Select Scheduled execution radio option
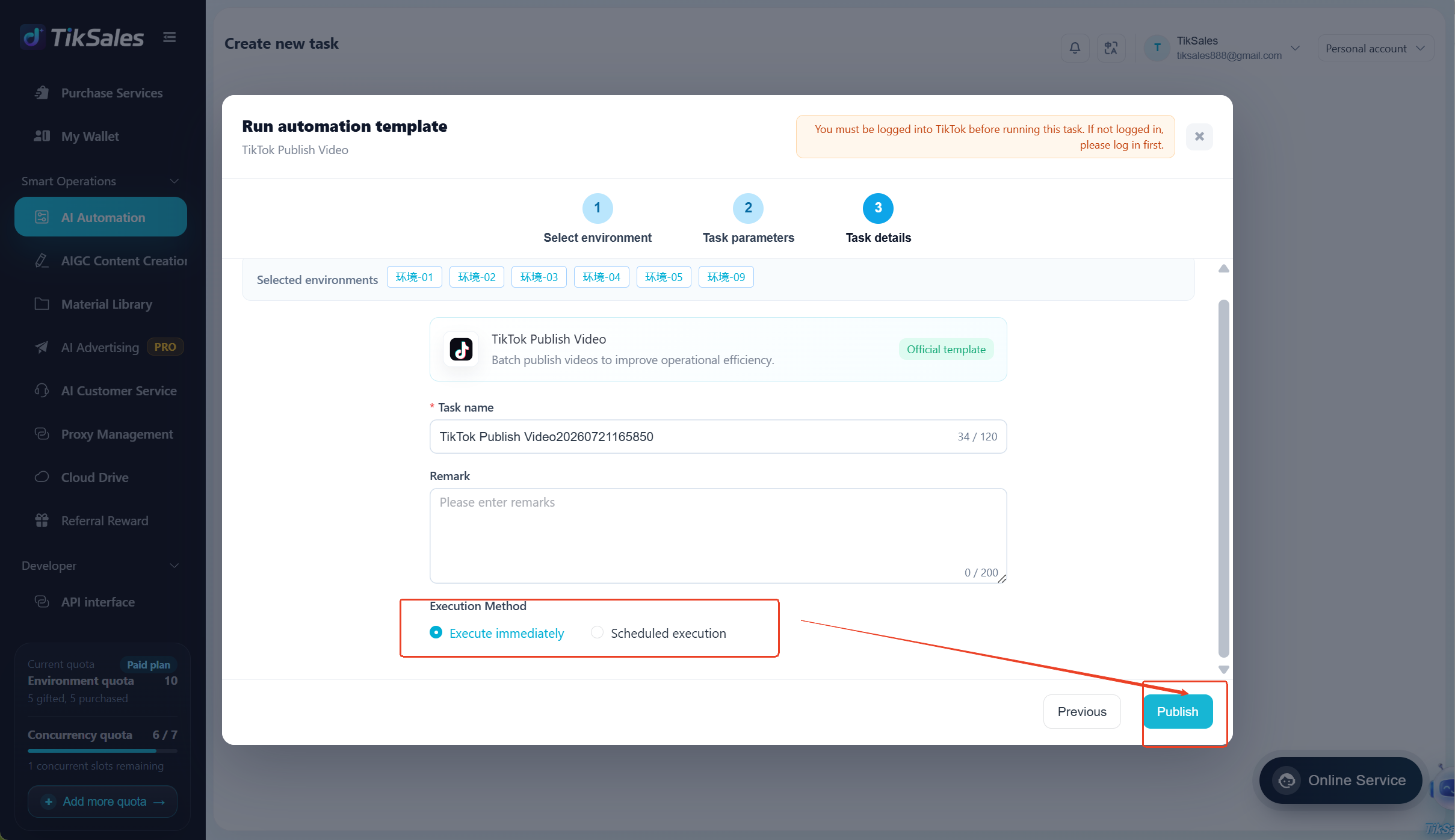1455x840 pixels. (597, 632)
